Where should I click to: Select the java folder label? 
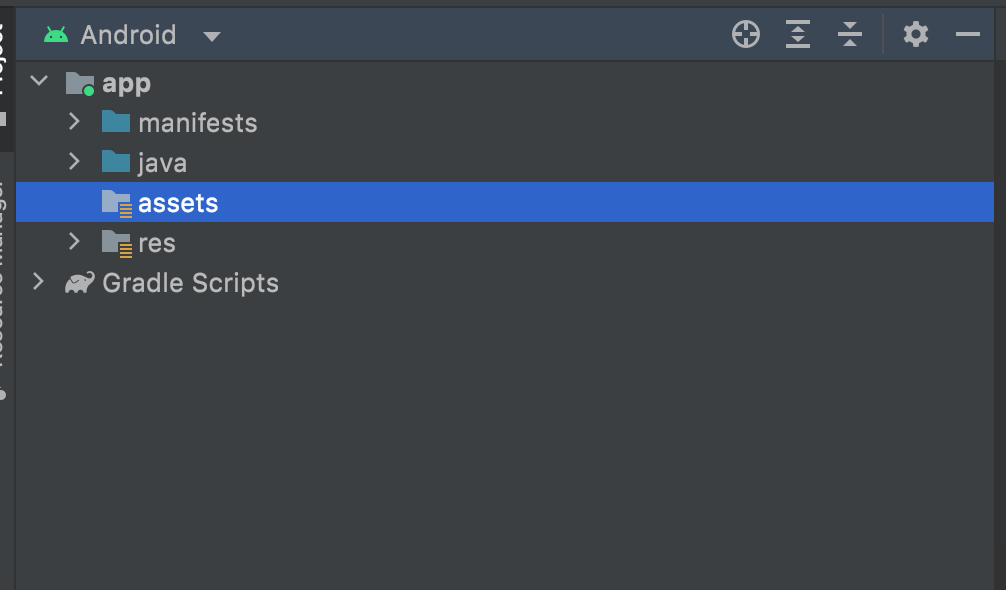[x=162, y=163]
